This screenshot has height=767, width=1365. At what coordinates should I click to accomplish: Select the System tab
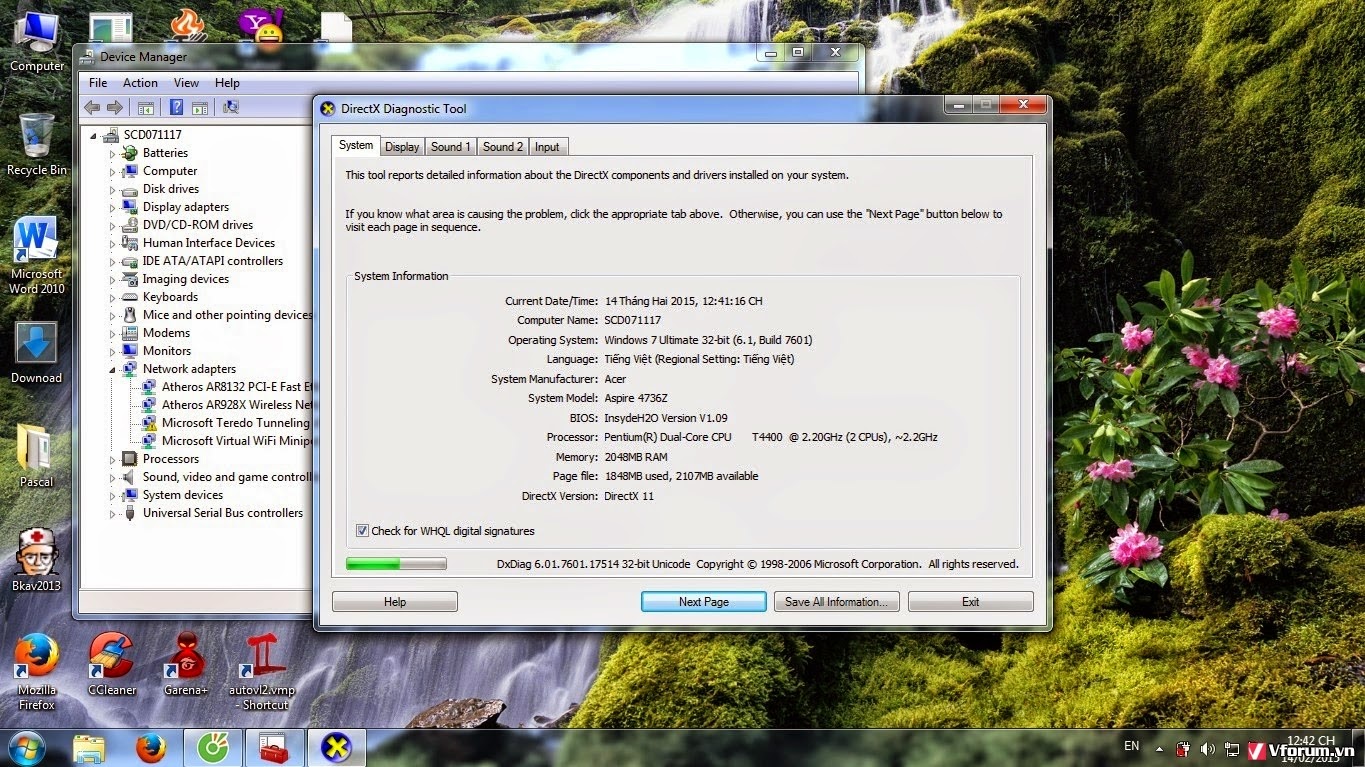pos(356,146)
